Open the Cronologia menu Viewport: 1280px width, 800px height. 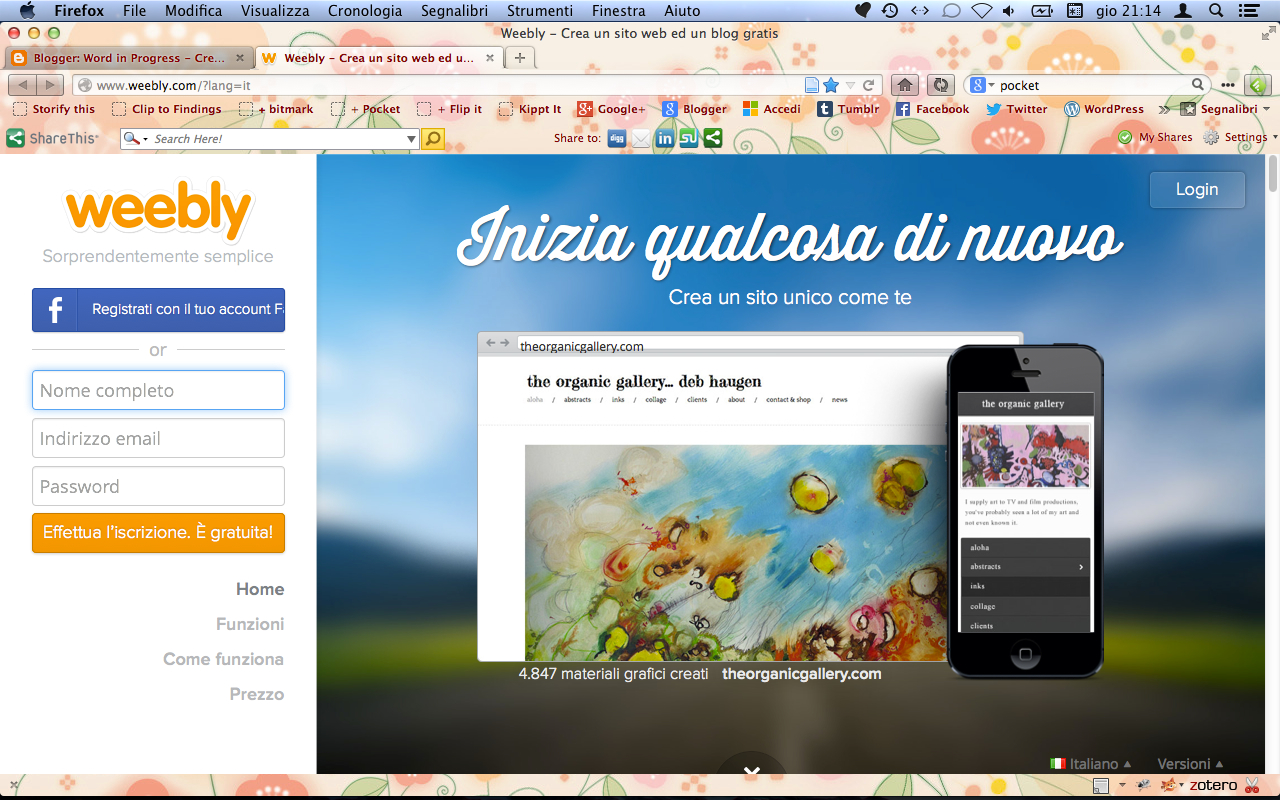365,11
